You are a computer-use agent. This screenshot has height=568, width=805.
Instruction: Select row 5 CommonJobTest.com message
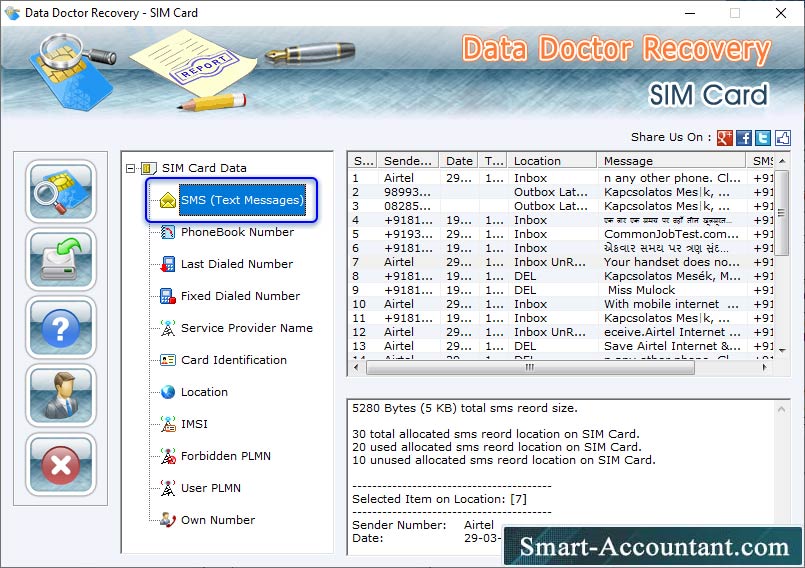(x=561, y=234)
